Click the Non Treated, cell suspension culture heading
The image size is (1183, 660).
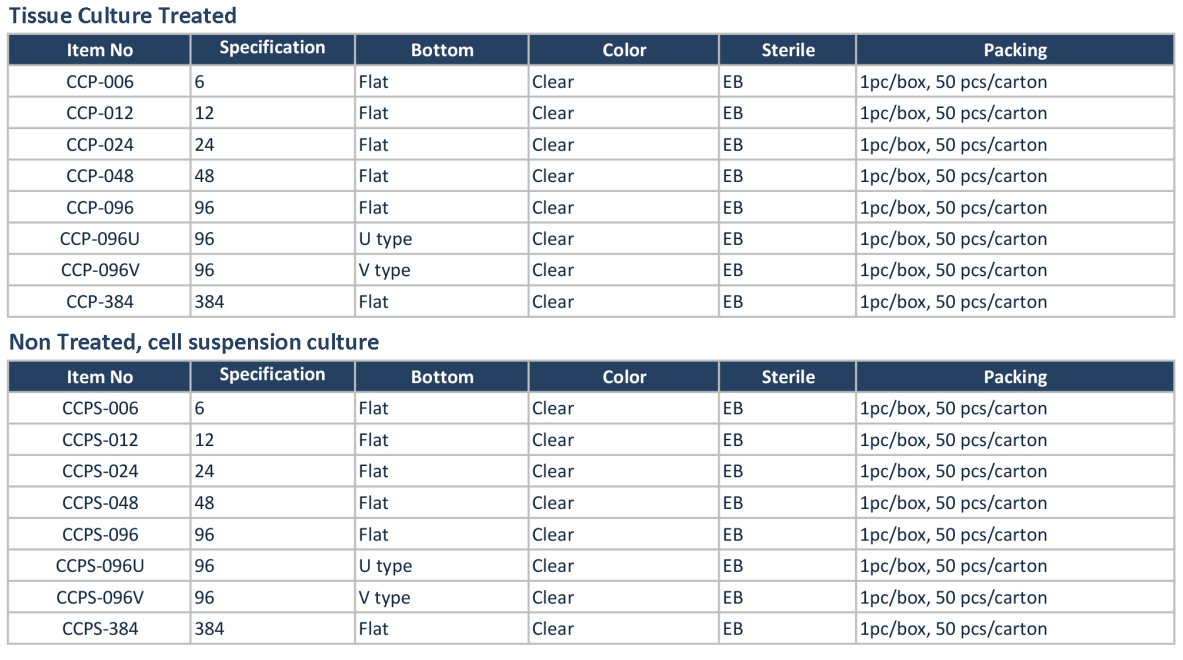coord(194,342)
